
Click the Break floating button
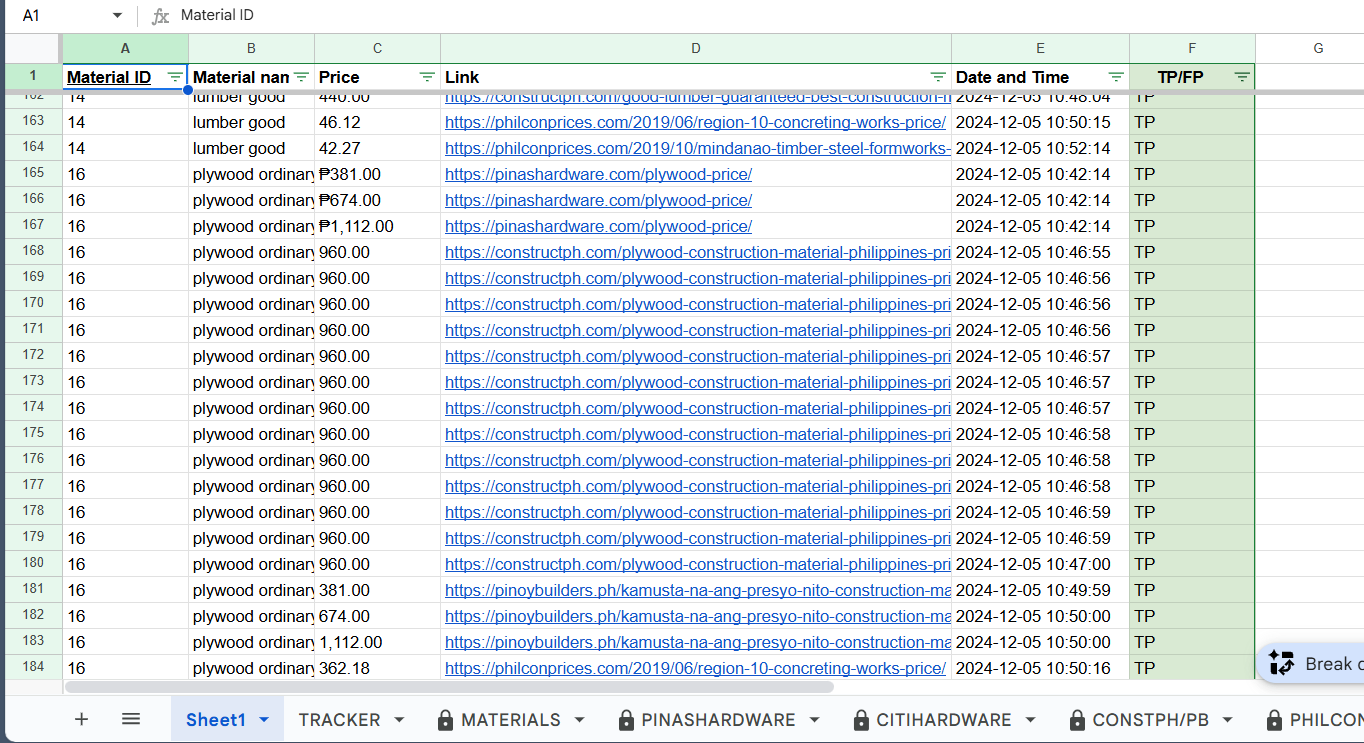[1312, 663]
